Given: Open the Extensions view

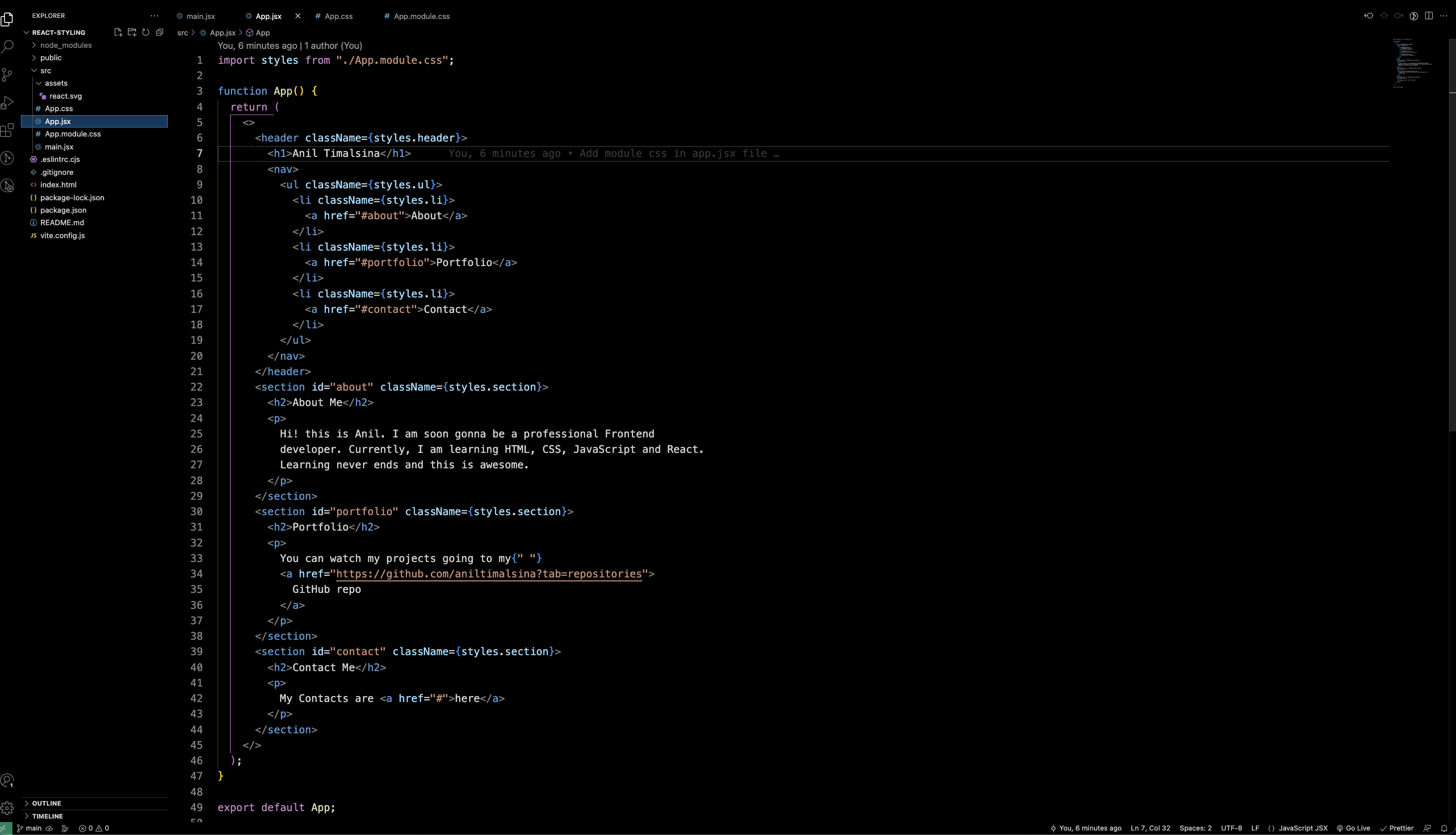Looking at the screenshot, I should (8, 130).
